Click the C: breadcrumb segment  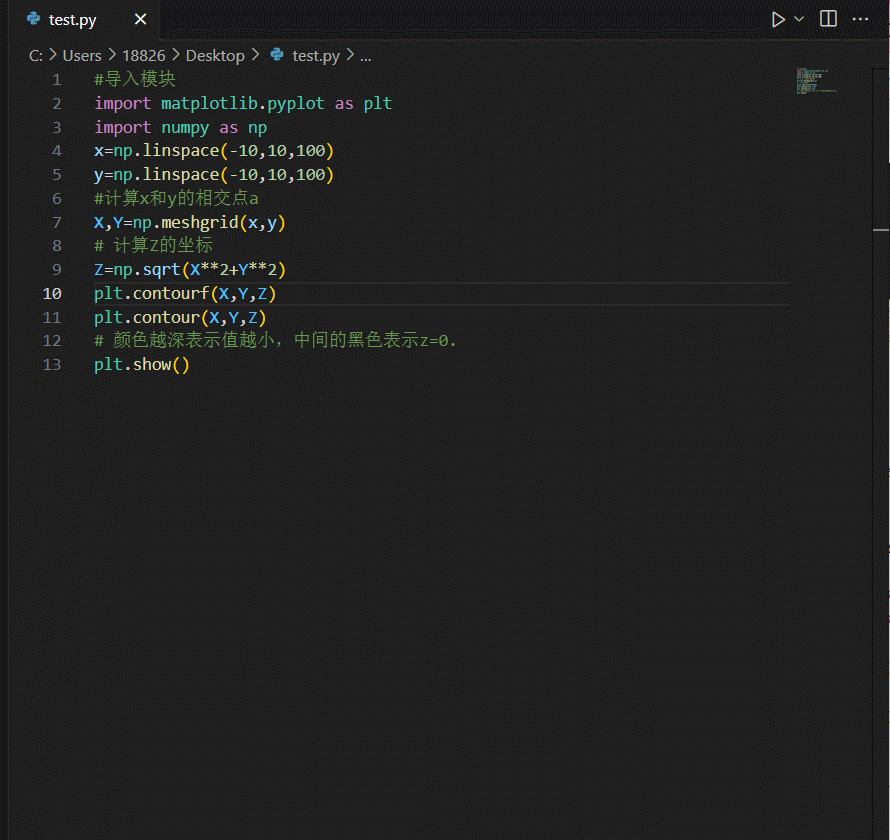pyautogui.click(x=36, y=56)
